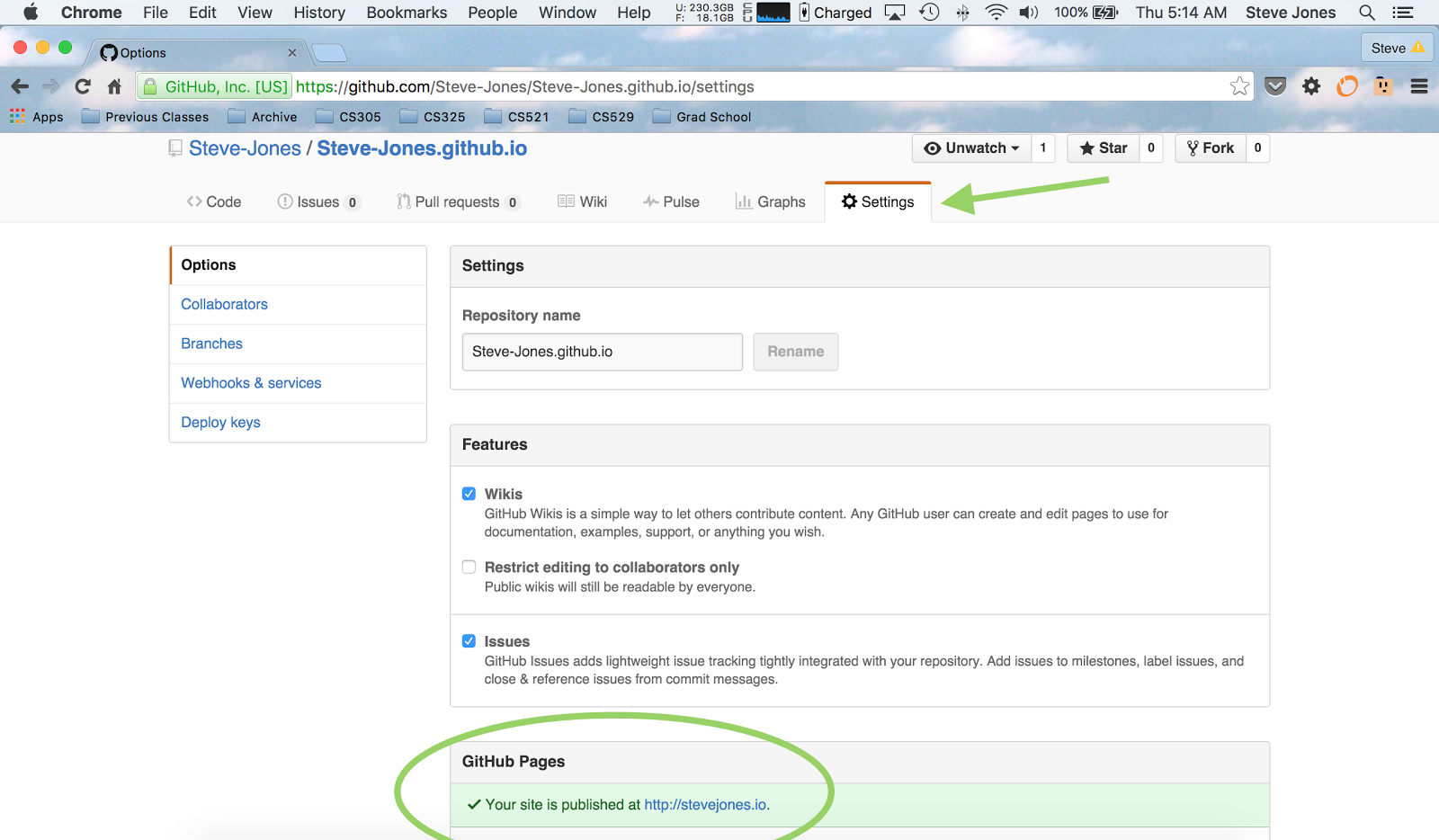Open Webhooks & services settings
The width and height of the screenshot is (1439, 840).
(x=298, y=383)
